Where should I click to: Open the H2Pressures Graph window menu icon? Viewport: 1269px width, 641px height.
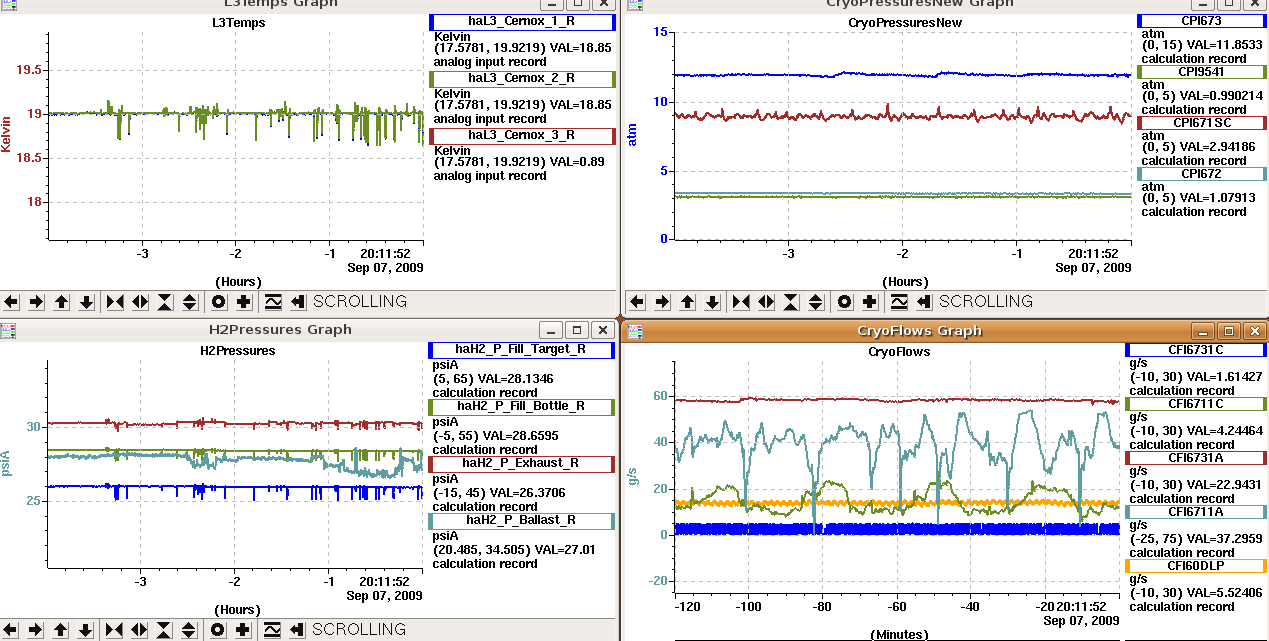coord(9,329)
